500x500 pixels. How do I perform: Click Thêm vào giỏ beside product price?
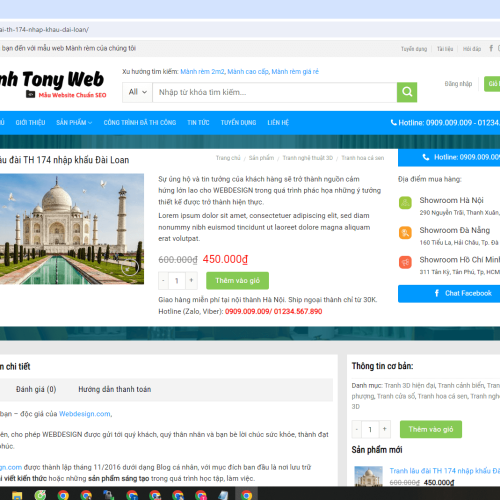(x=237, y=281)
